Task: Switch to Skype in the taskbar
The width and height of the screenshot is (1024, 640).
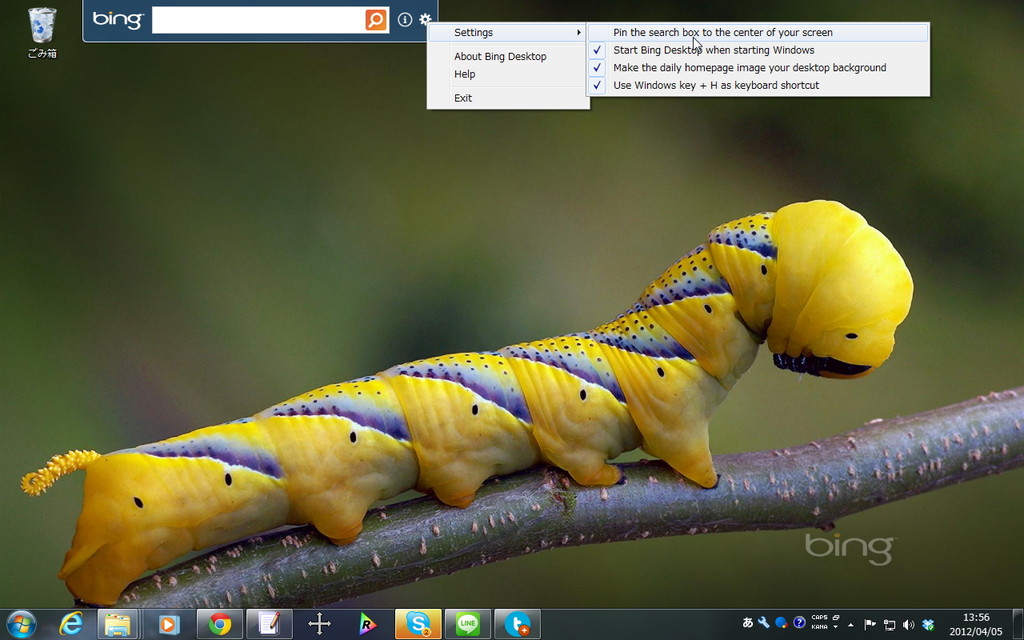Action: coord(418,624)
